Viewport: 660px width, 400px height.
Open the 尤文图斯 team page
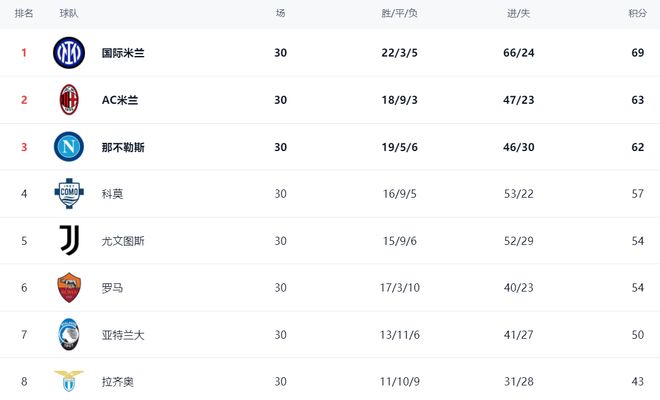(x=123, y=241)
